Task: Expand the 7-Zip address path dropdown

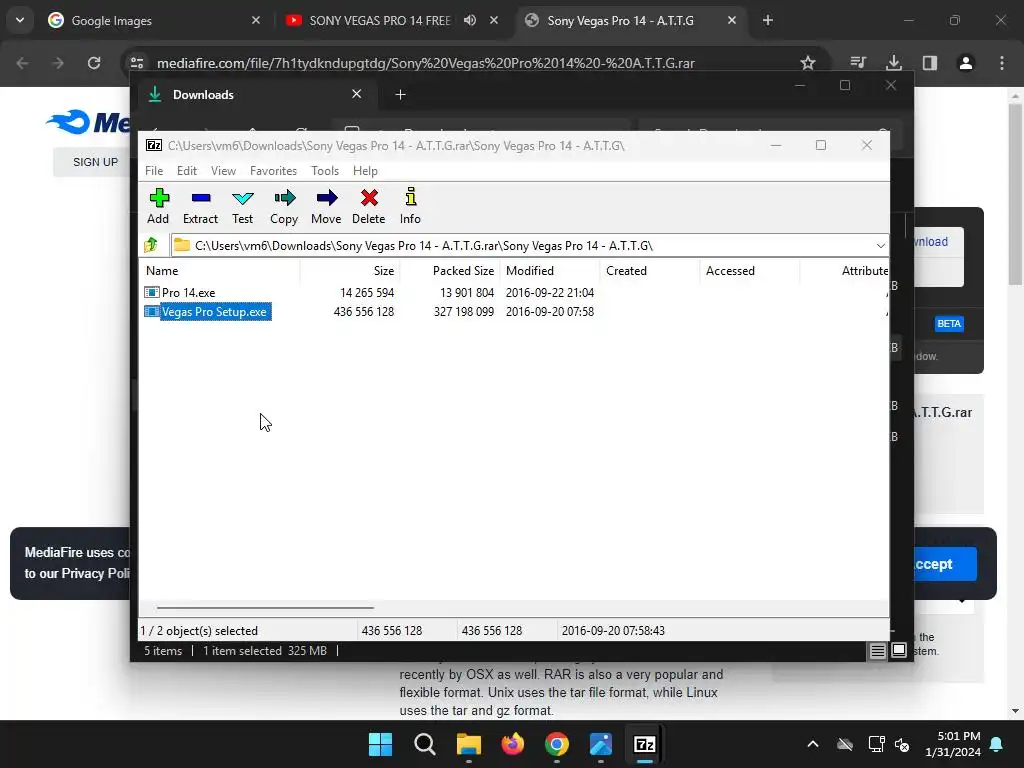Action: pyautogui.click(x=880, y=246)
